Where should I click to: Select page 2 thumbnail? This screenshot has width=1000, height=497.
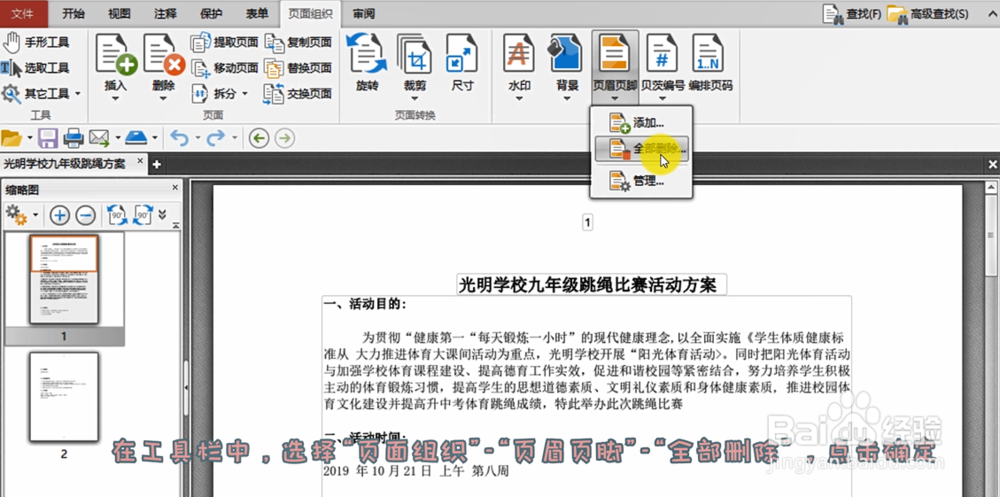[64, 396]
